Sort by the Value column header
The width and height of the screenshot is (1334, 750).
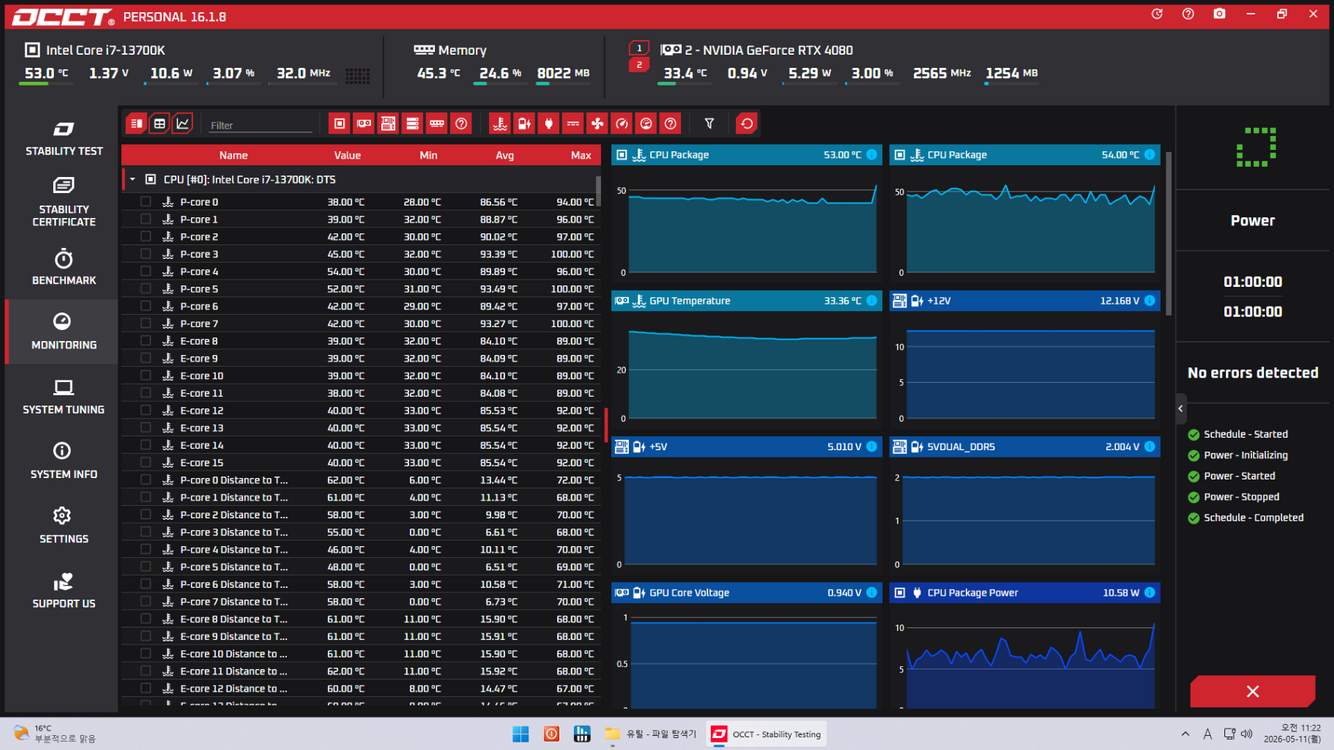click(x=347, y=155)
